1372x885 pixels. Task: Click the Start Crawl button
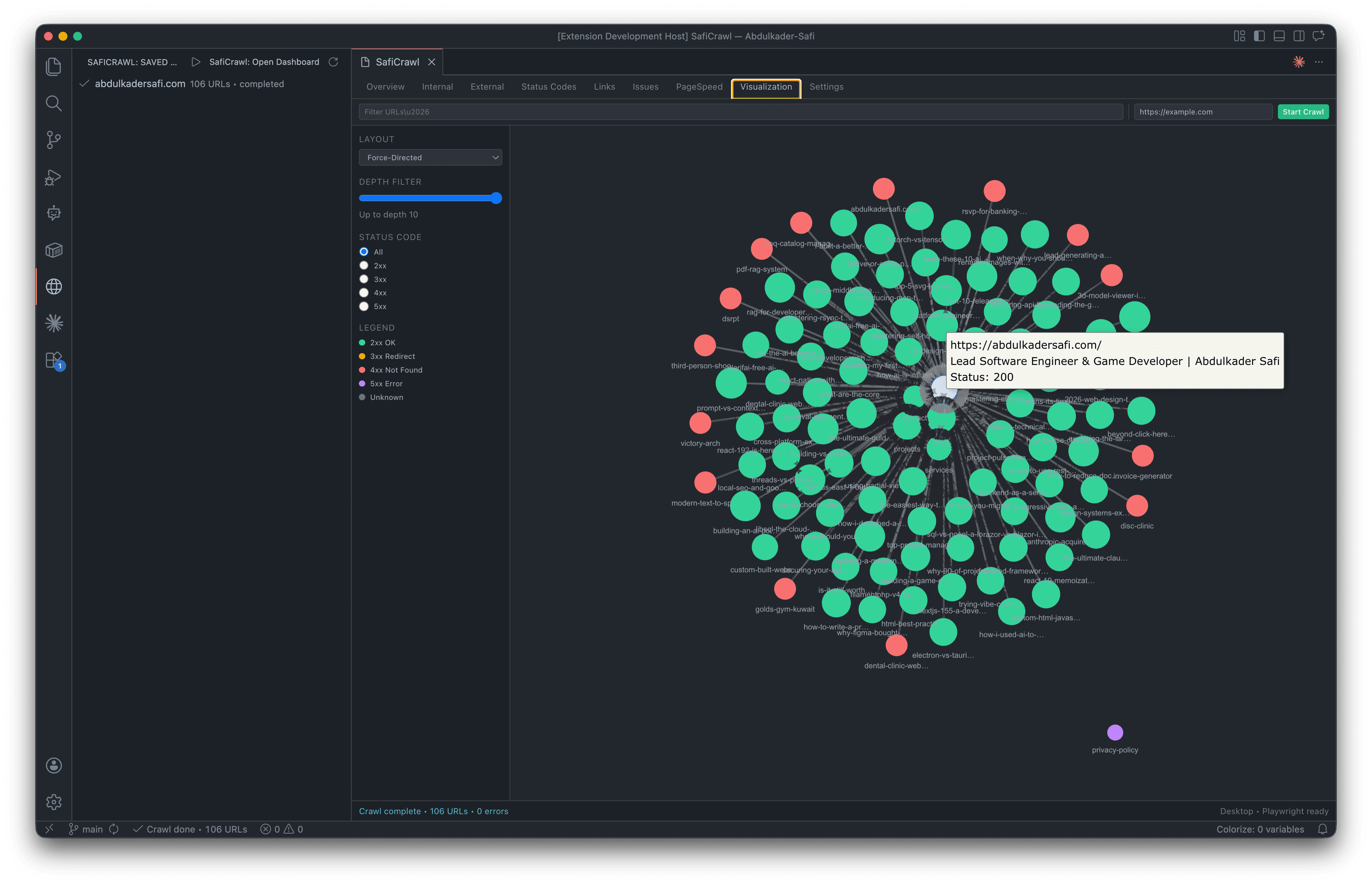pos(1302,112)
